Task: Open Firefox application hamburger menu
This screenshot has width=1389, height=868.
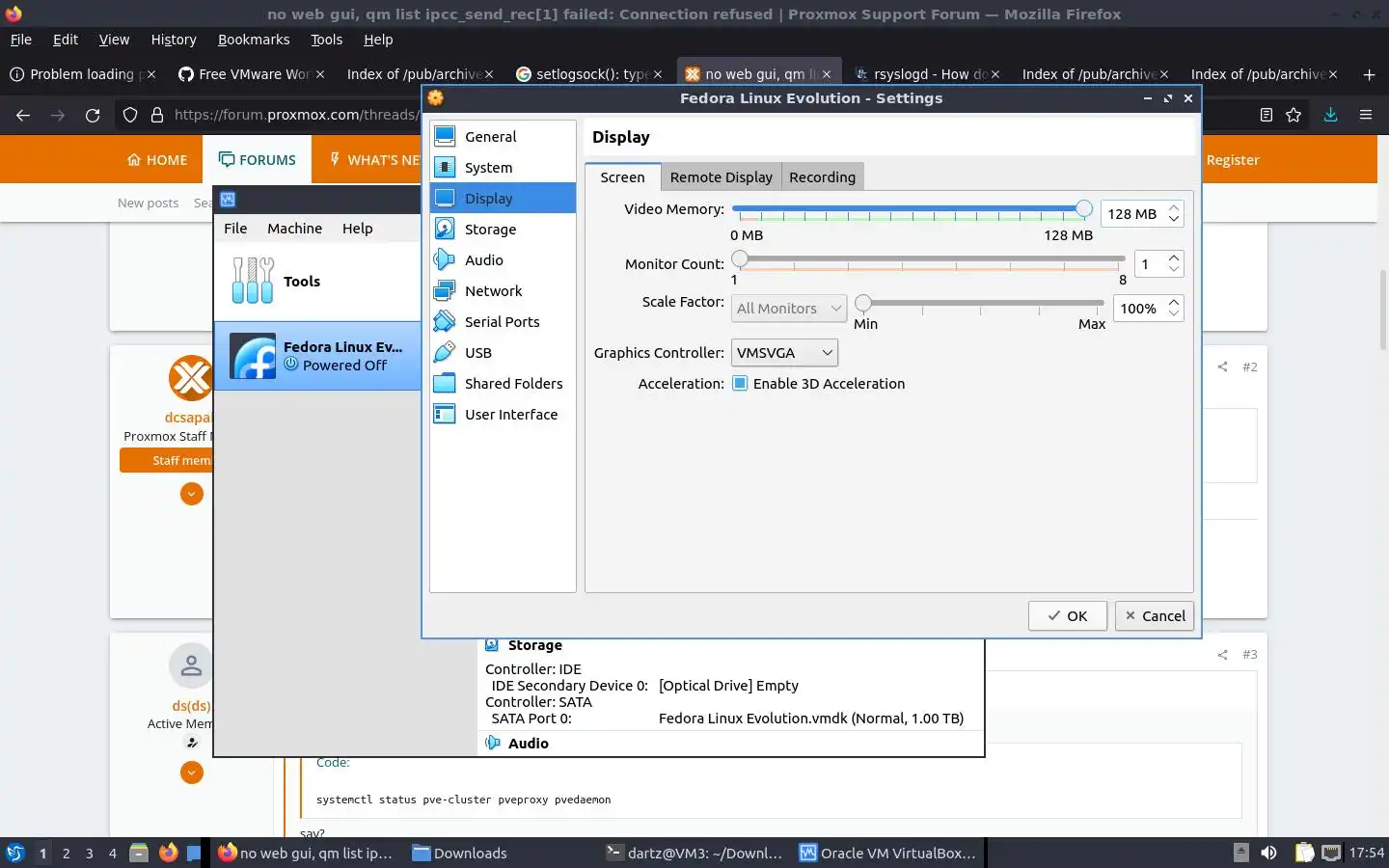Action: pos(1366,115)
